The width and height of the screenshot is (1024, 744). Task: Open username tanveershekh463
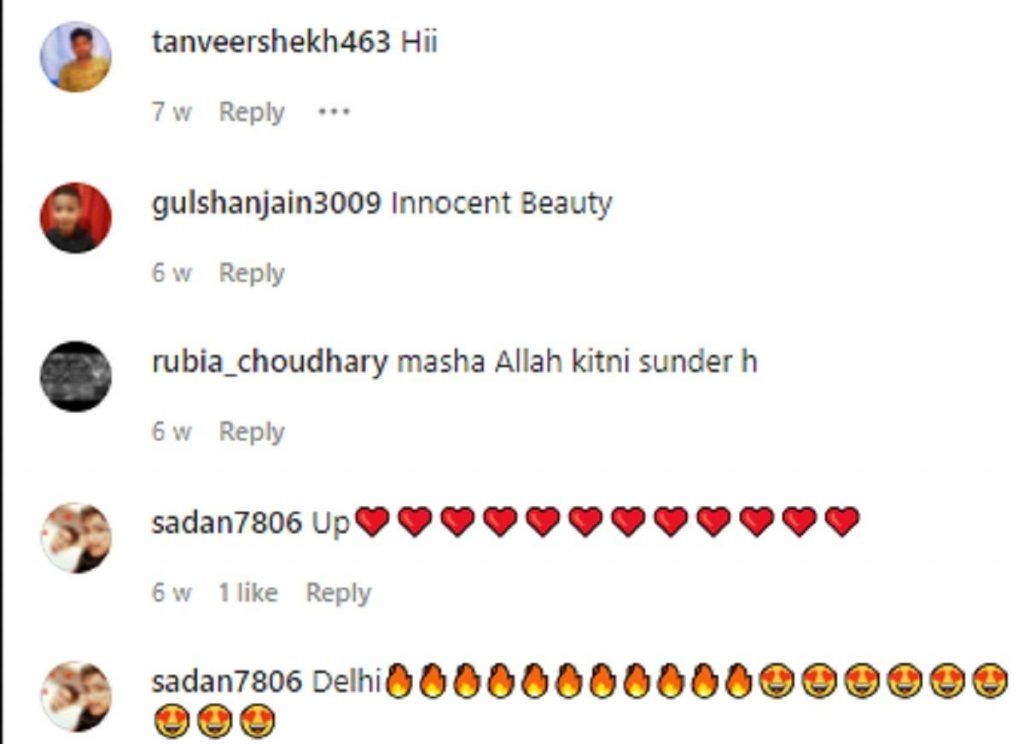click(271, 42)
